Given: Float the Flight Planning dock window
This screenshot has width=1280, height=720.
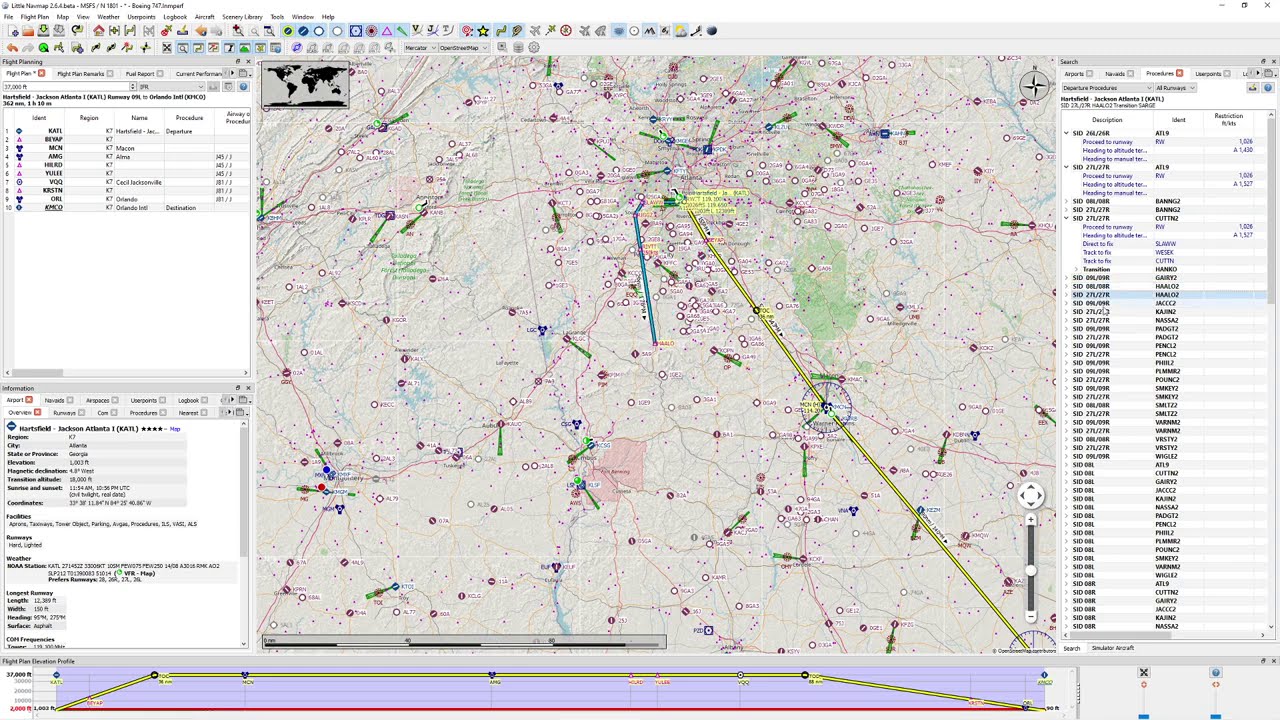Looking at the screenshot, I should [238, 62].
